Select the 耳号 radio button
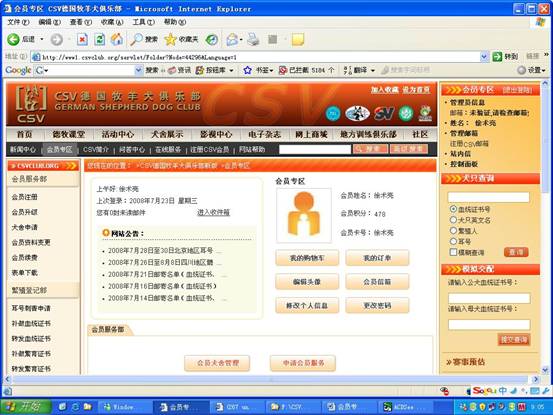 (454, 241)
